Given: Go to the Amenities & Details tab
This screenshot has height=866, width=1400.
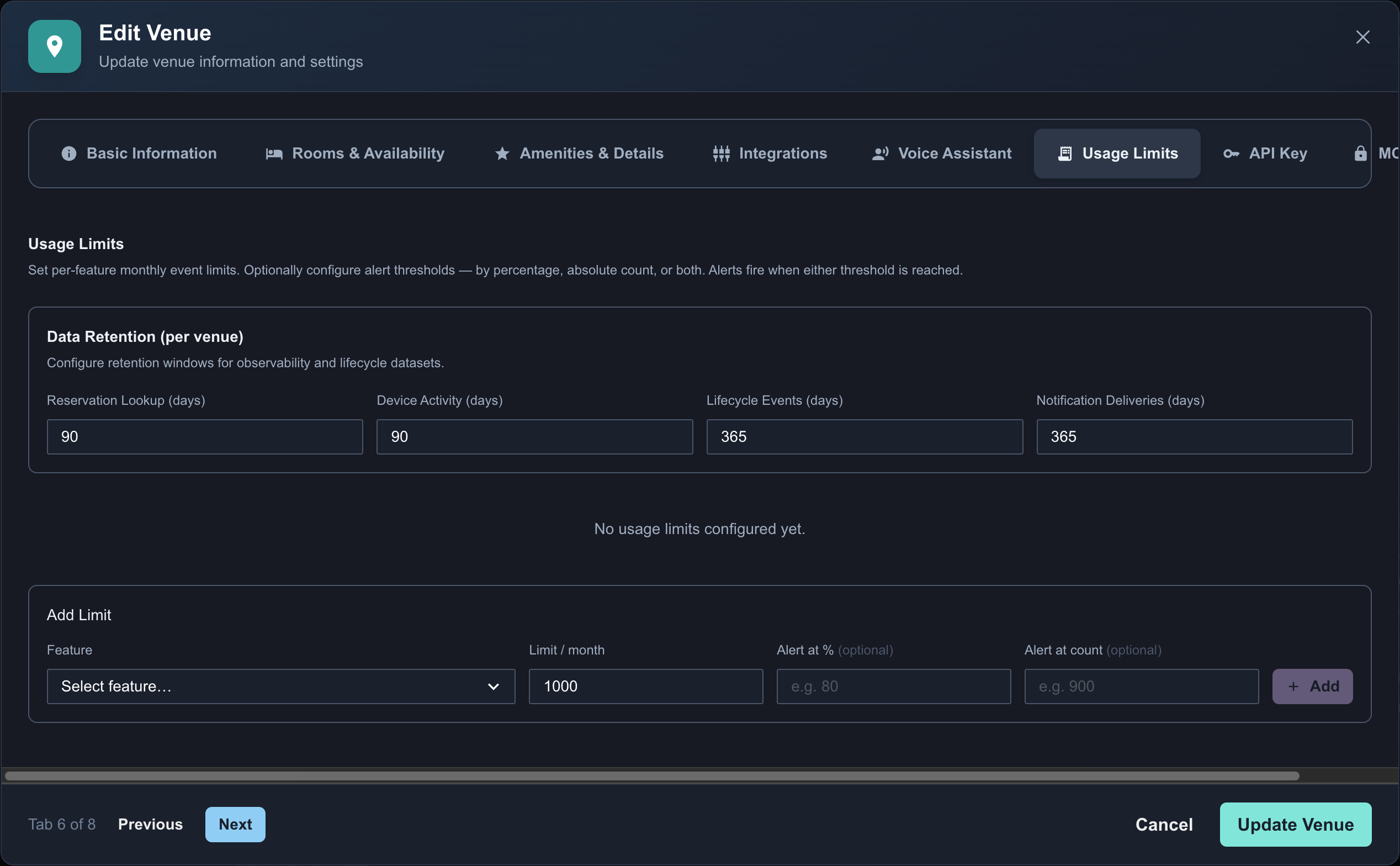Looking at the screenshot, I should click(x=579, y=154).
